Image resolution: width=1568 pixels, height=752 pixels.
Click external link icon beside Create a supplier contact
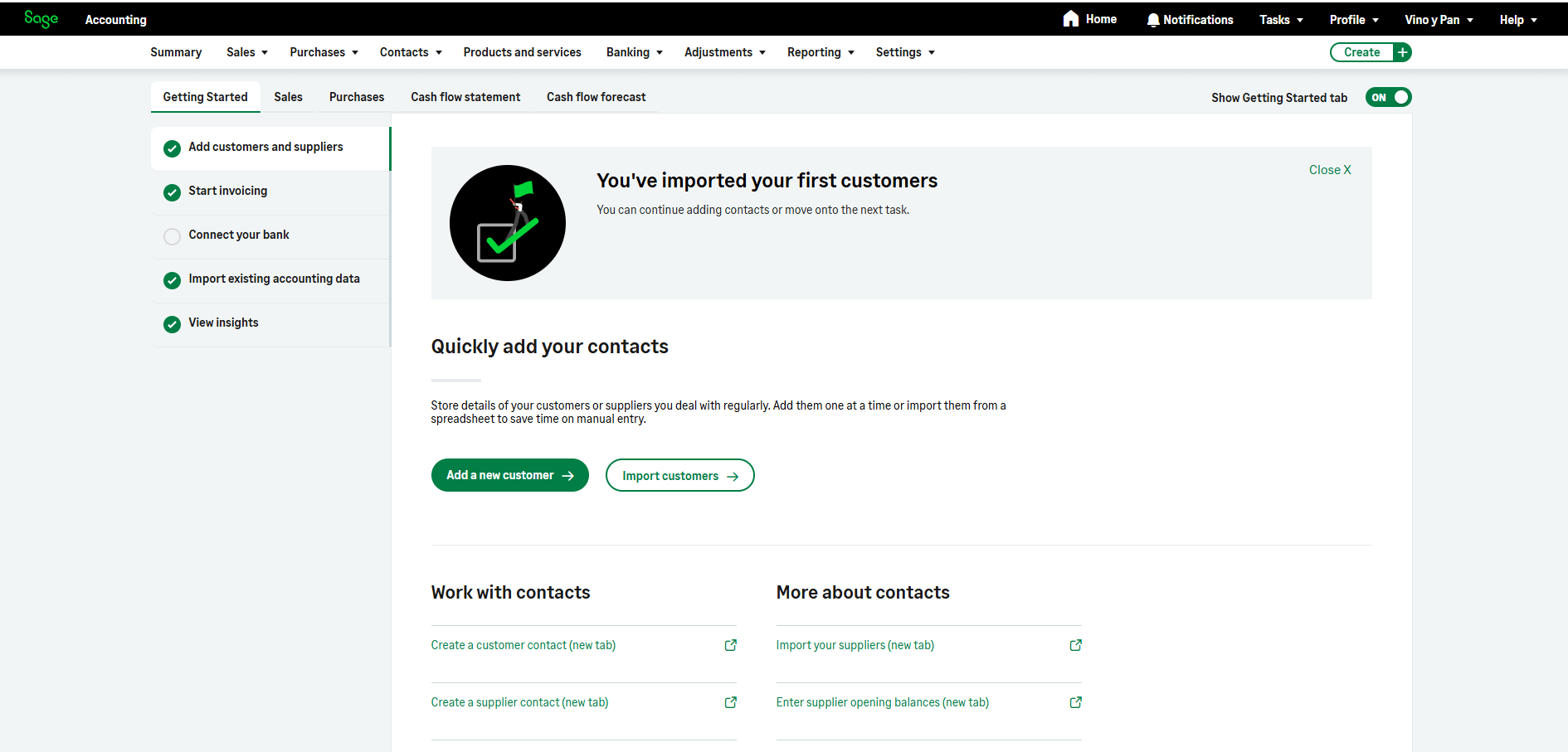[730, 702]
